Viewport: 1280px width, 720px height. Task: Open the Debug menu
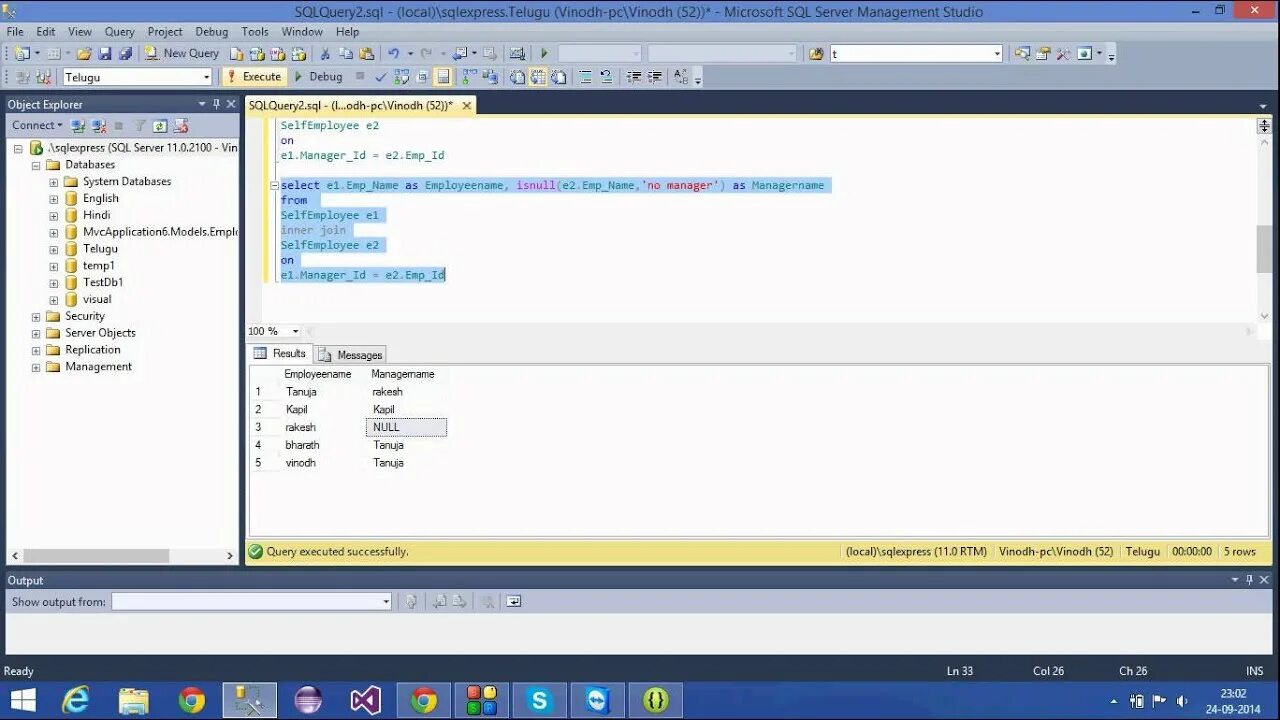coord(212,32)
